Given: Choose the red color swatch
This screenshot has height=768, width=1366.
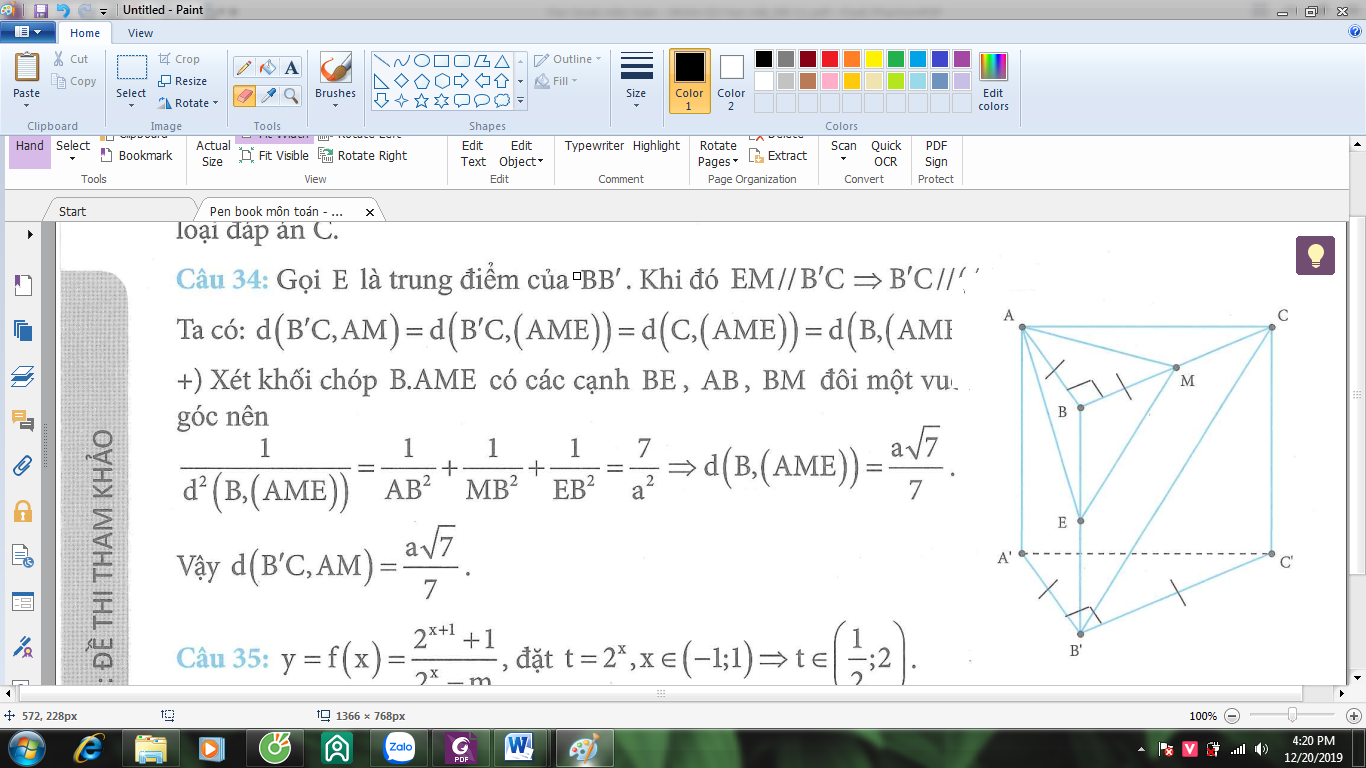Looking at the screenshot, I should point(829,59).
